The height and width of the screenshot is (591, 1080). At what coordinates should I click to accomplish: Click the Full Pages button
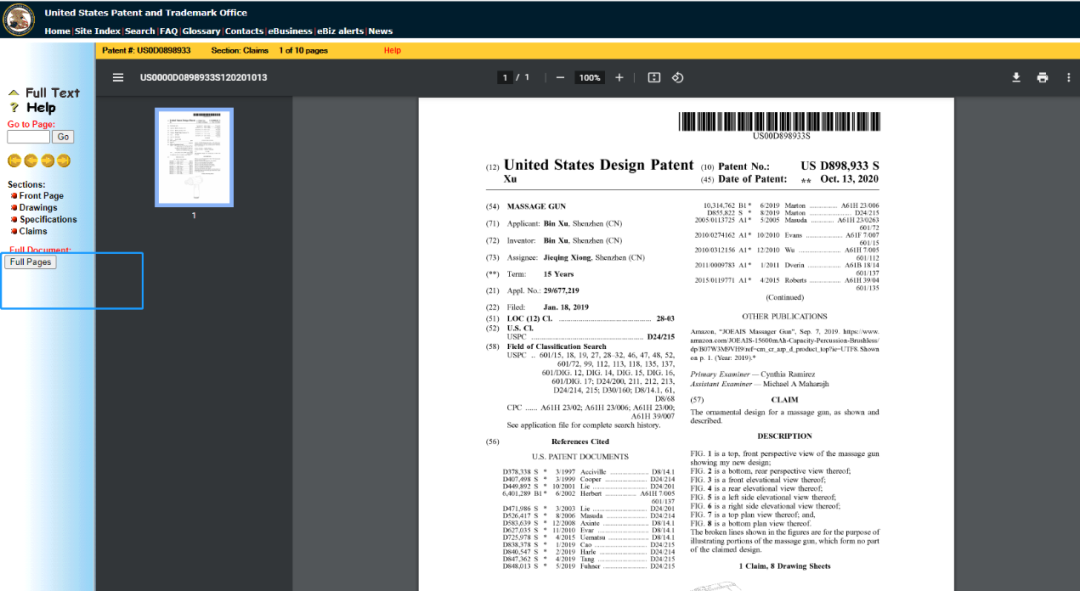(30, 262)
